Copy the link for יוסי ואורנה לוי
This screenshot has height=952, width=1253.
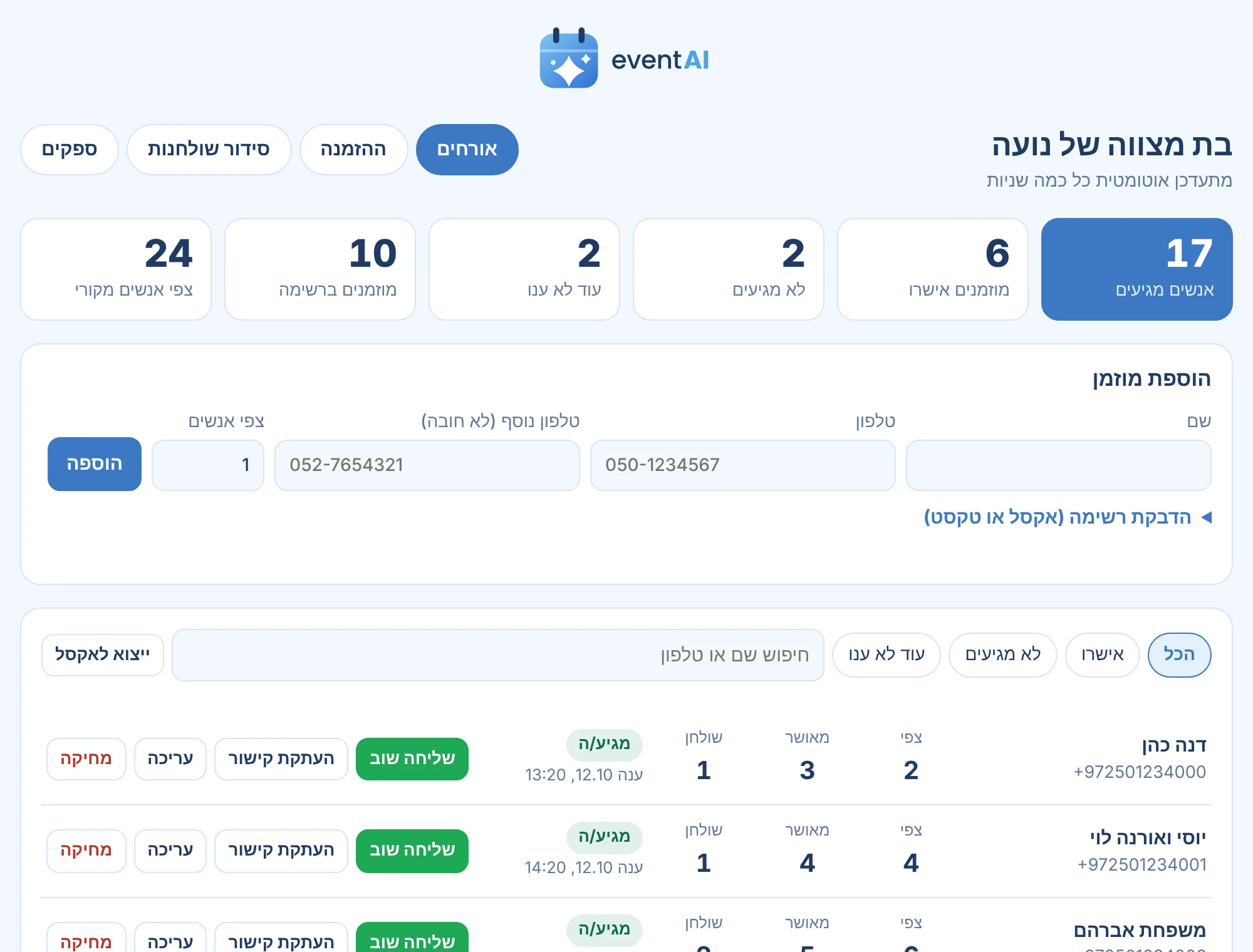point(281,851)
